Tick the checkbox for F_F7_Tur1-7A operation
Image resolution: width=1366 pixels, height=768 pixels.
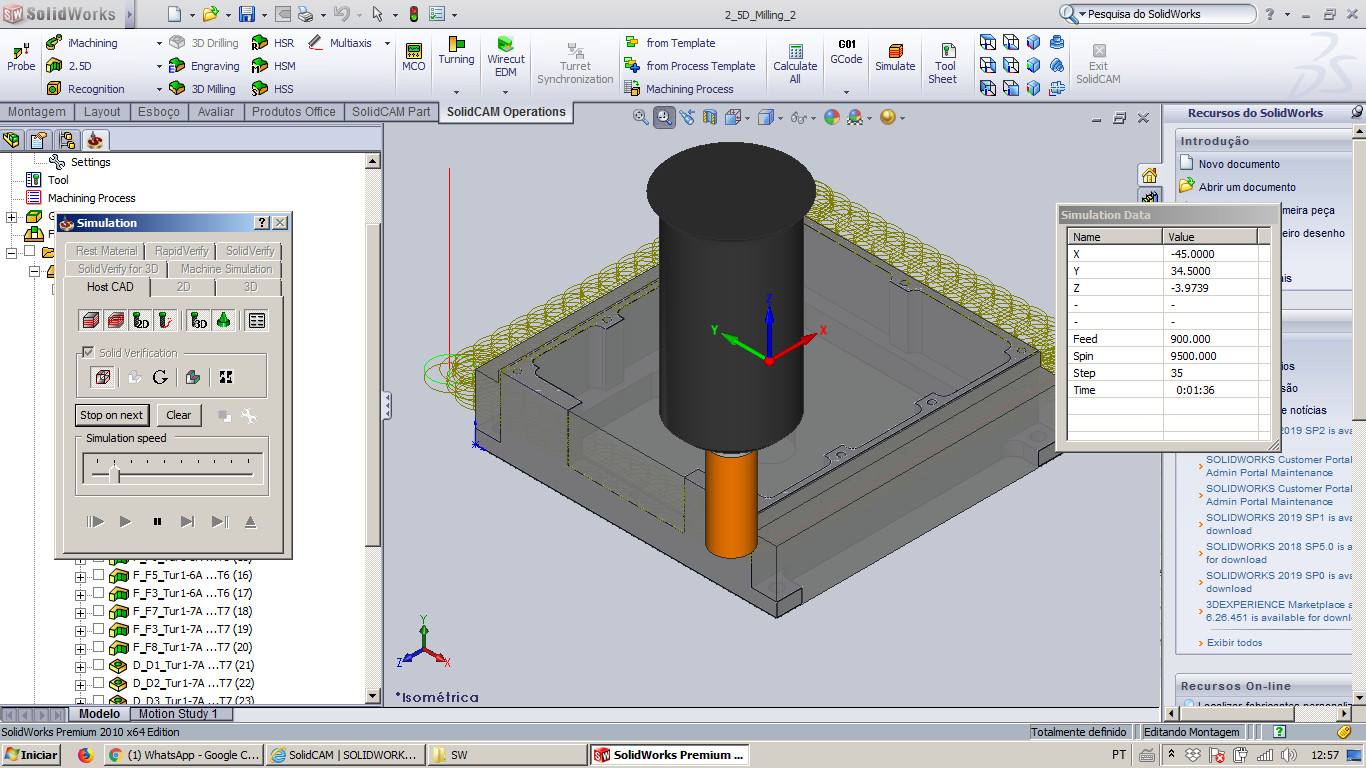click(x=98, y=611)
